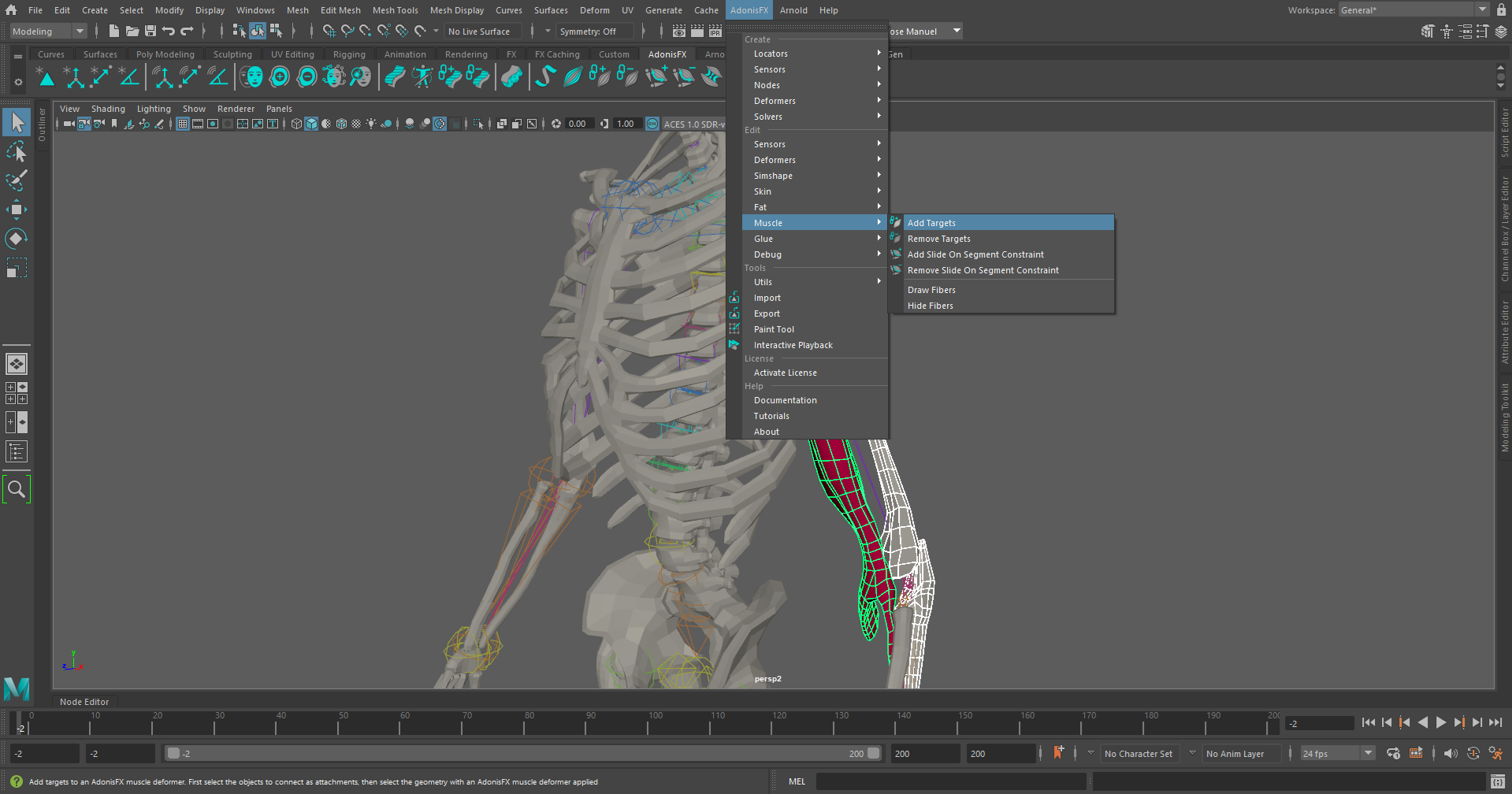Open animation preferences running-figure icon
The height and width of the screenshot is (794, 1512).
[1495, 753]
